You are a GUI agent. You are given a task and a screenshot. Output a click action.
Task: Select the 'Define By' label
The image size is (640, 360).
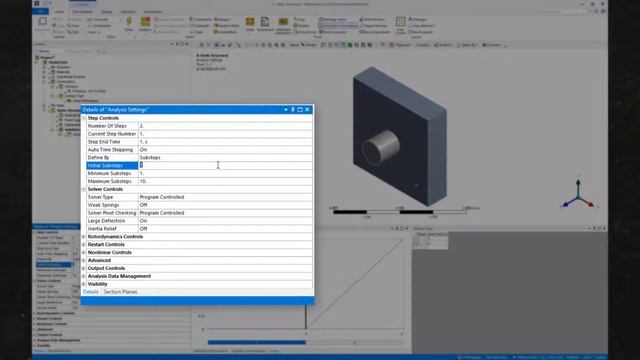98,158
